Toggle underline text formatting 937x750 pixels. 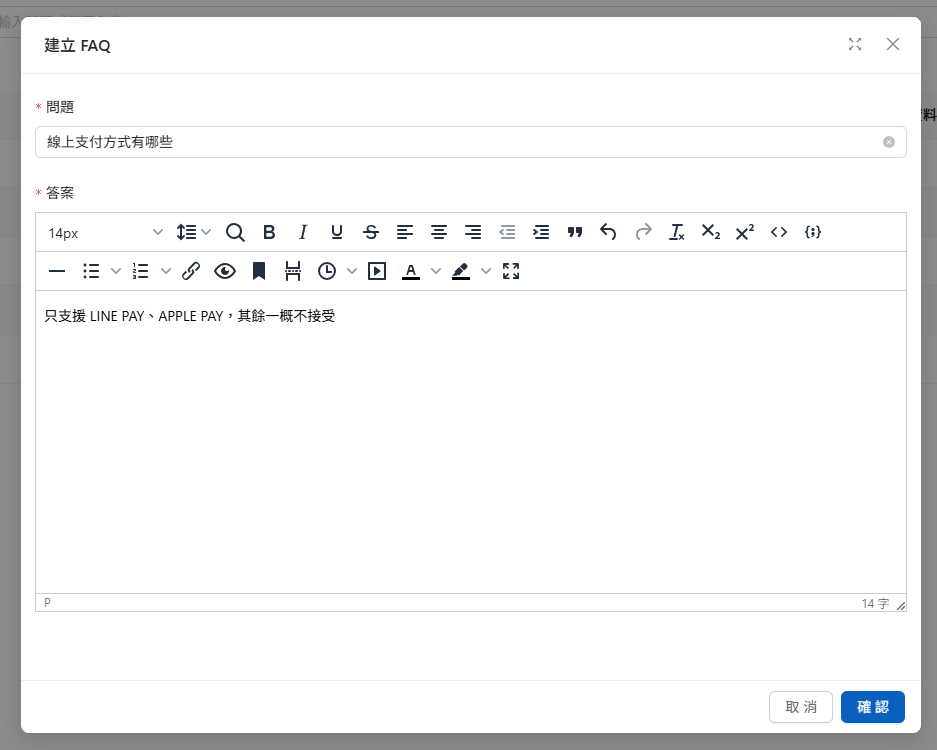337,232
